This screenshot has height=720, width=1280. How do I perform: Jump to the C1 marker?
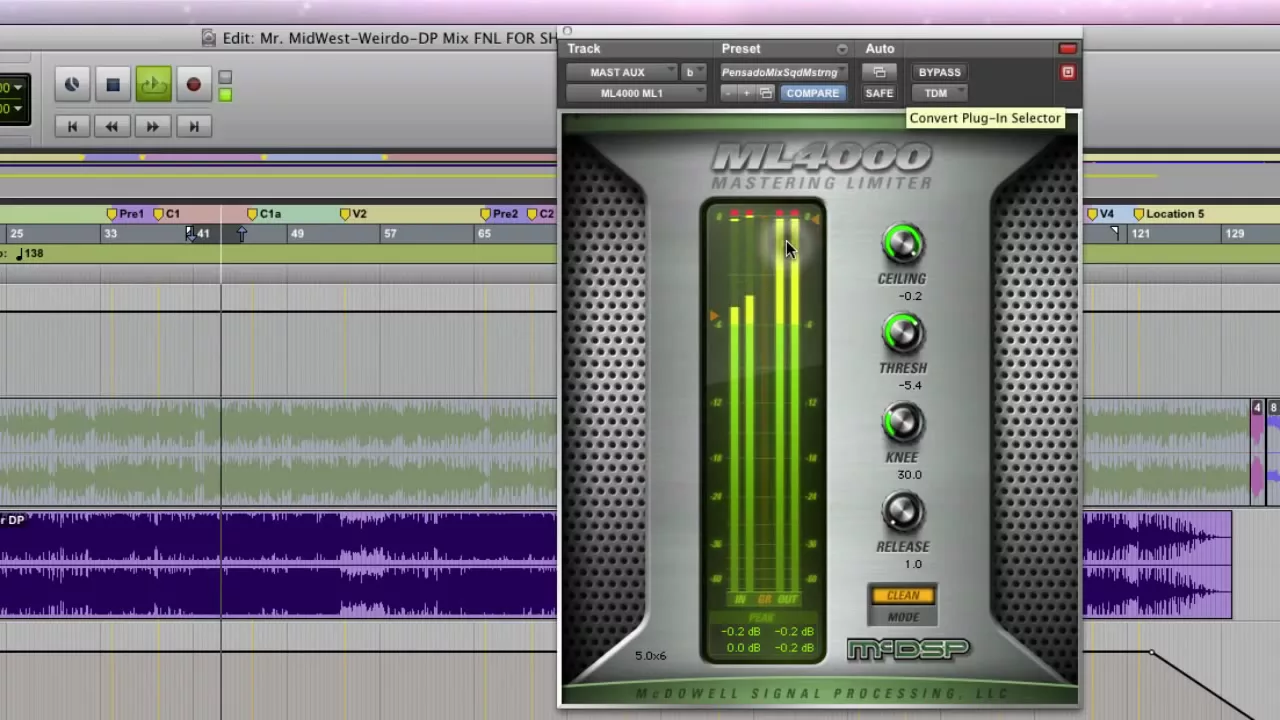point(166,214)
